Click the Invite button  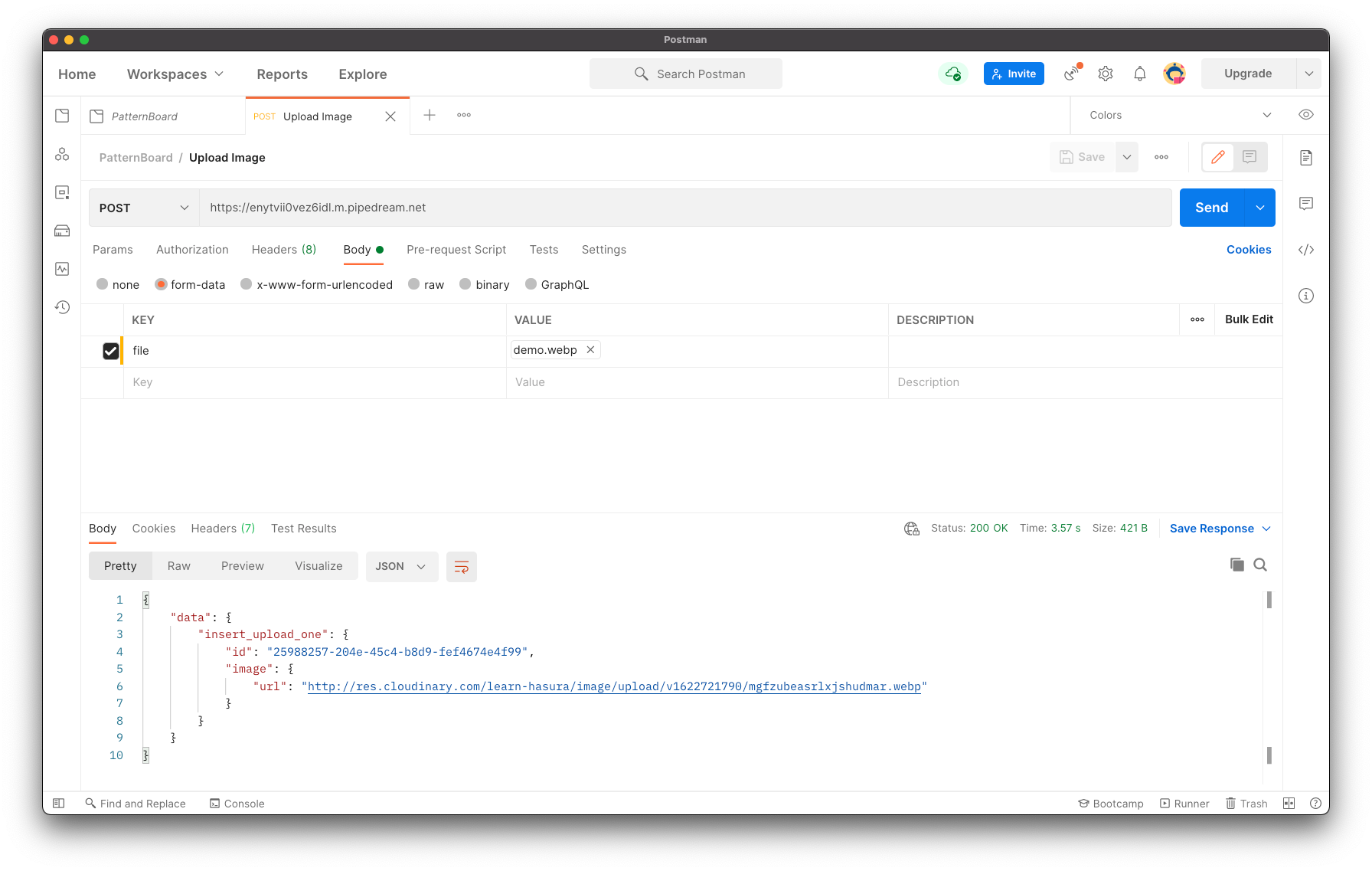pos(1014,74)
